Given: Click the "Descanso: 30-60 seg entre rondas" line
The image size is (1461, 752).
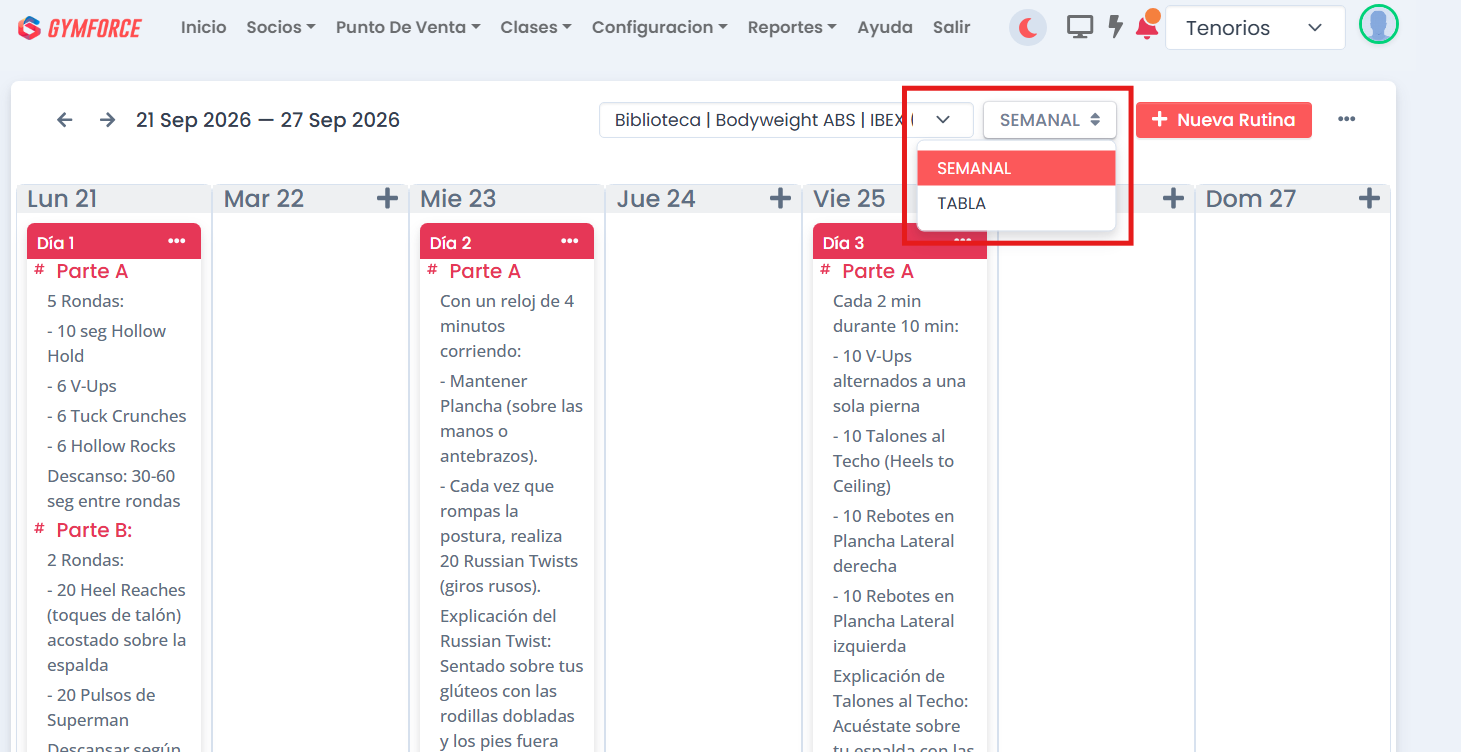Looking at the screenshot, I should (114, 488).
